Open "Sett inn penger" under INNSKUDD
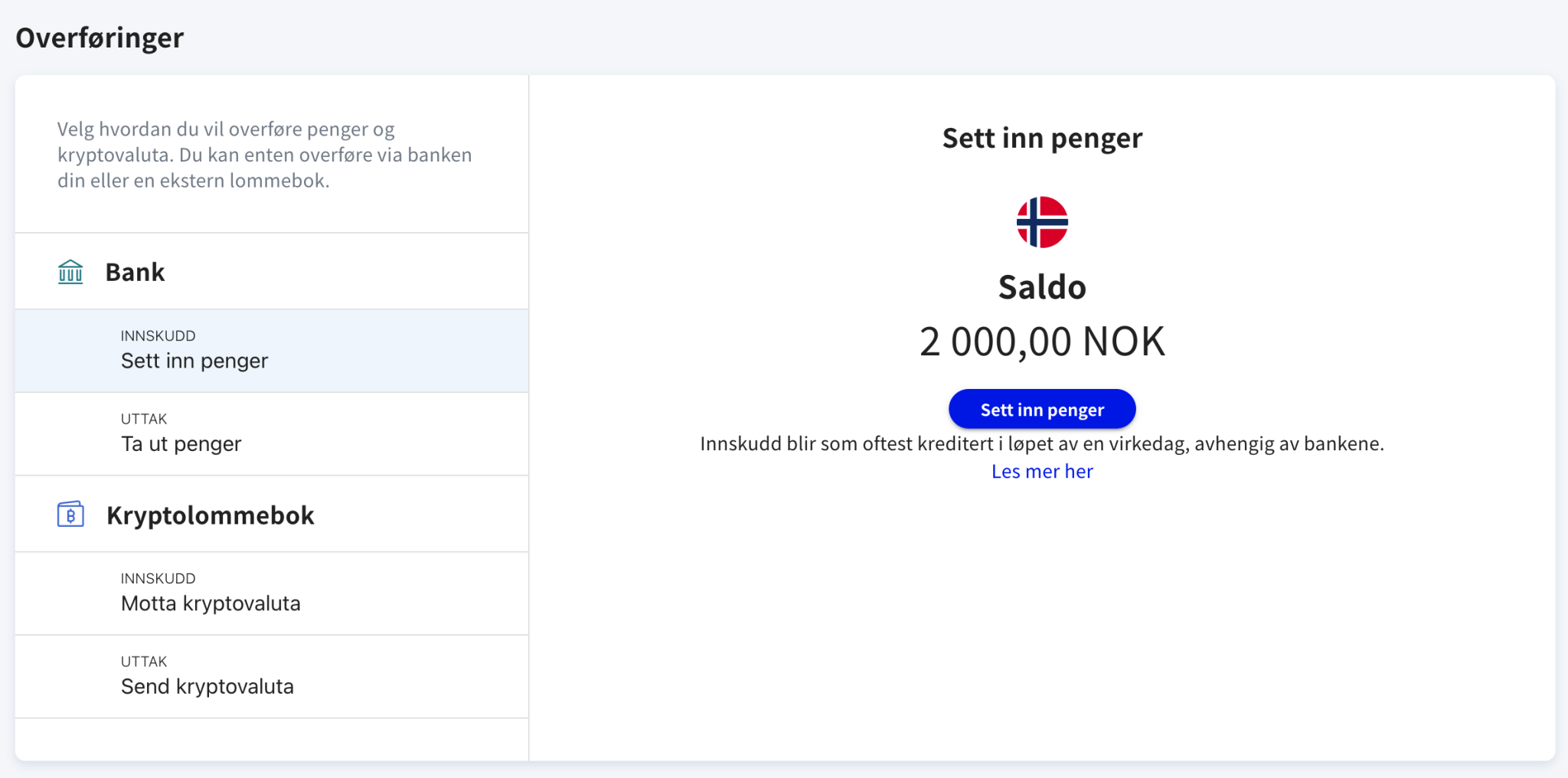 pyautogui.click(x=194, y=361)
